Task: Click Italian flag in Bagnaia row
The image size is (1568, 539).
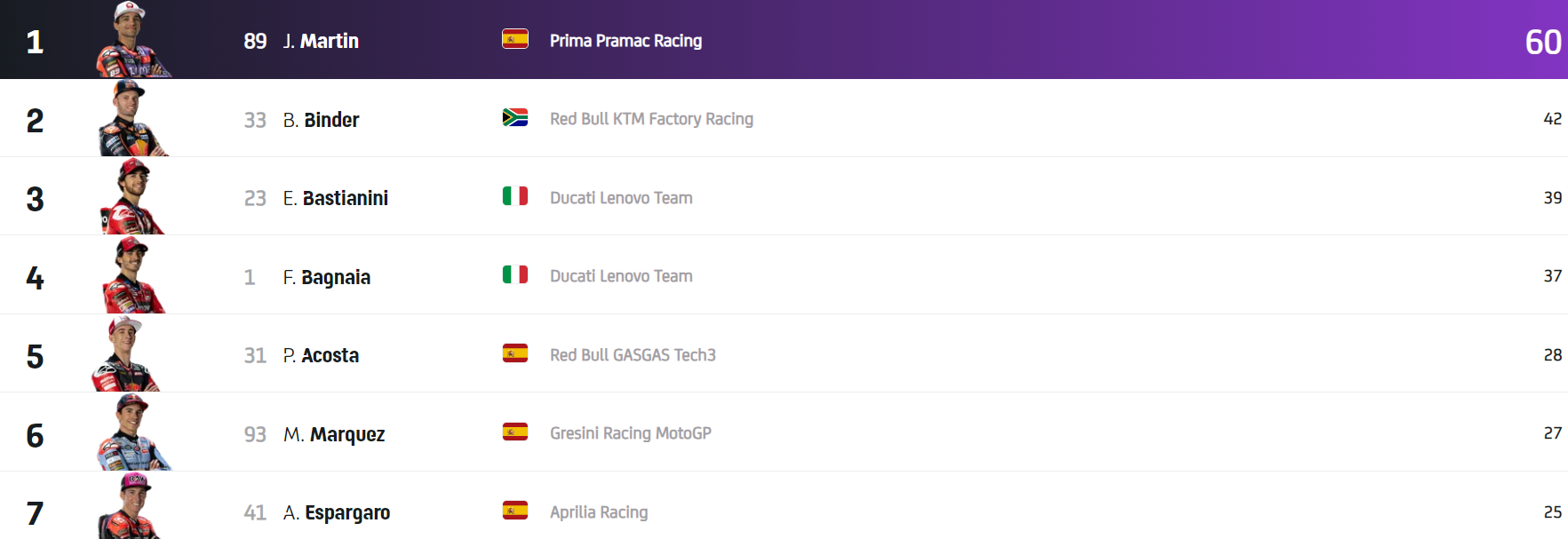Action: pyautogui.click(x=515, y=275)
